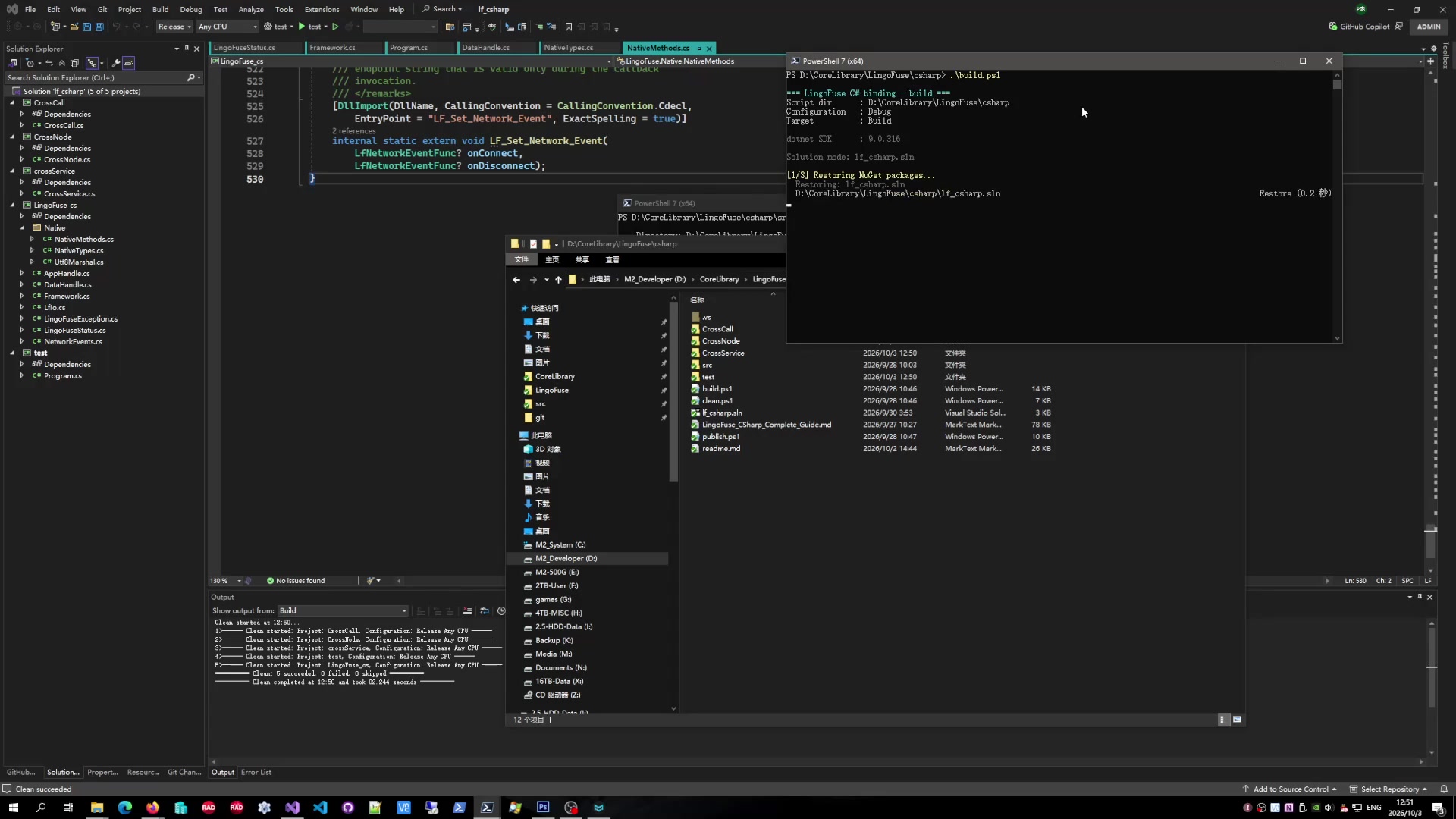Viewport: 1456px width, 819px height.
Task: Click the ADMIN button
Action: coord(1429,27)
